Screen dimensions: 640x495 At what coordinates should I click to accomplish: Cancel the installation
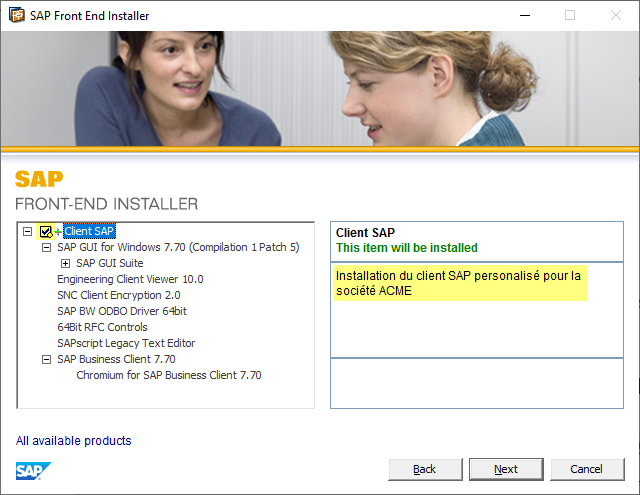pos(587,469)
